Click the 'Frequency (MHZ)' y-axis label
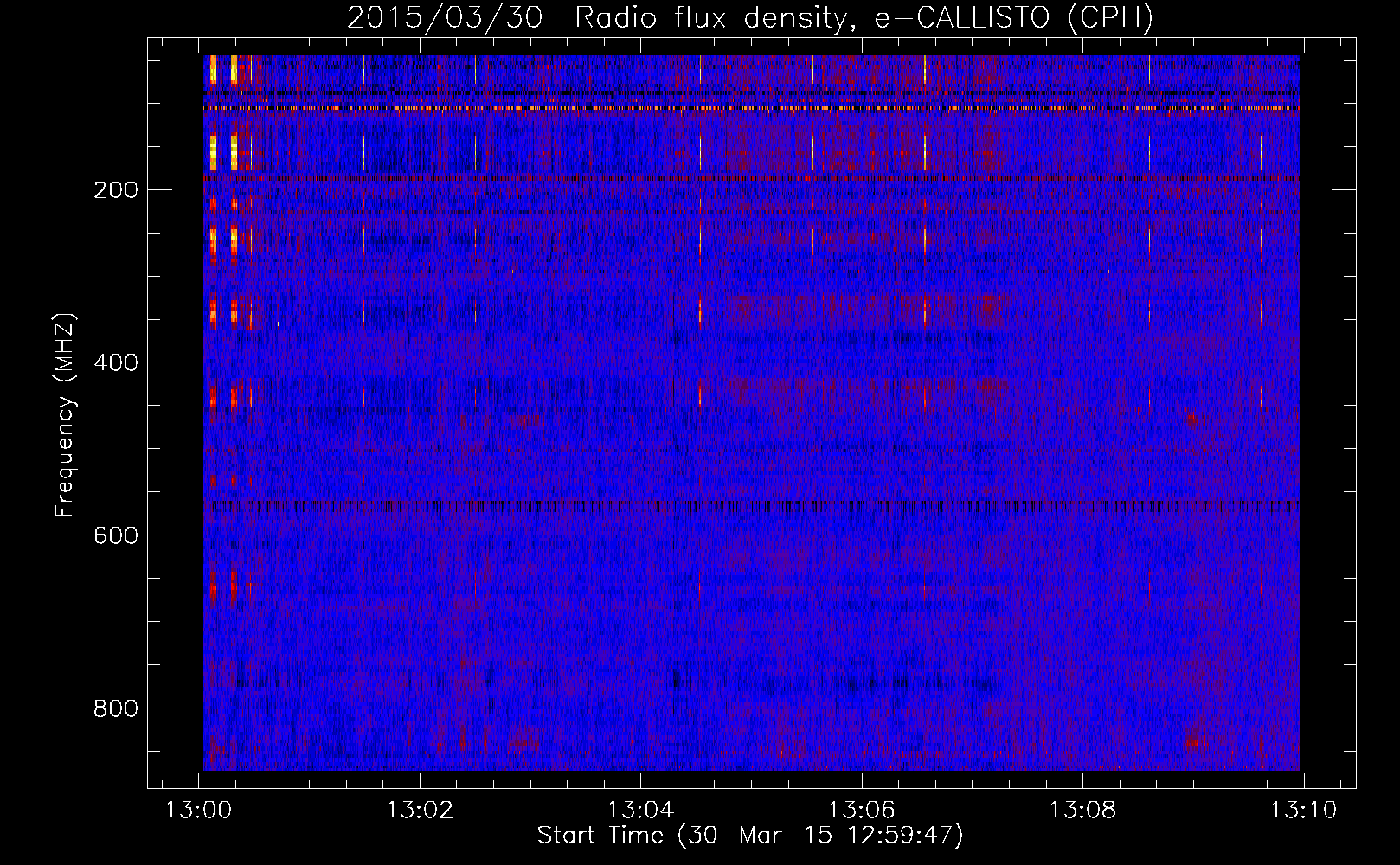Image resolution: width=1400 pixels, height=865 pixels. 65,415
